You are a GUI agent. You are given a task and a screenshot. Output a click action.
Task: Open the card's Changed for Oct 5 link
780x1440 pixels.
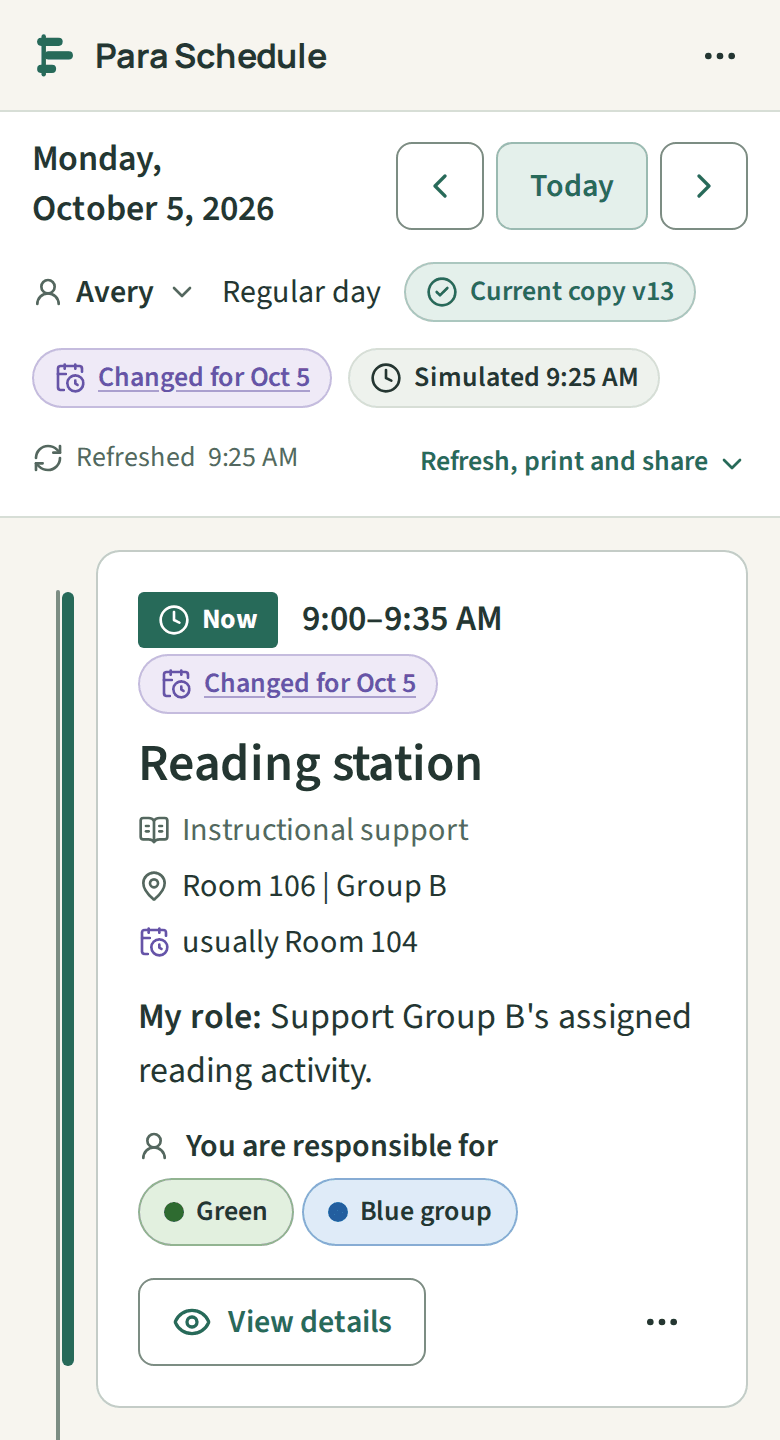tap(310, 684)
